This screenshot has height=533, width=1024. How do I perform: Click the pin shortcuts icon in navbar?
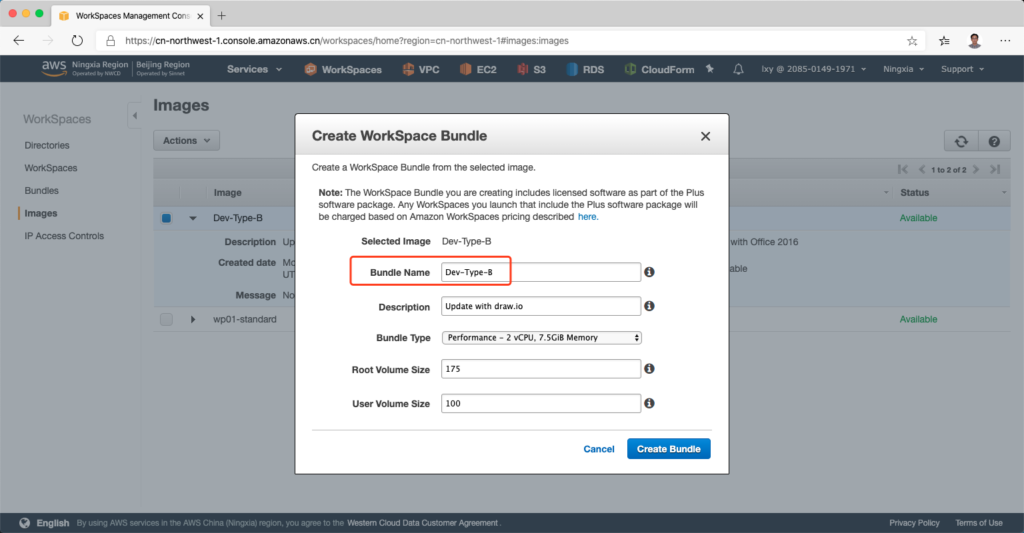(710, 69)
